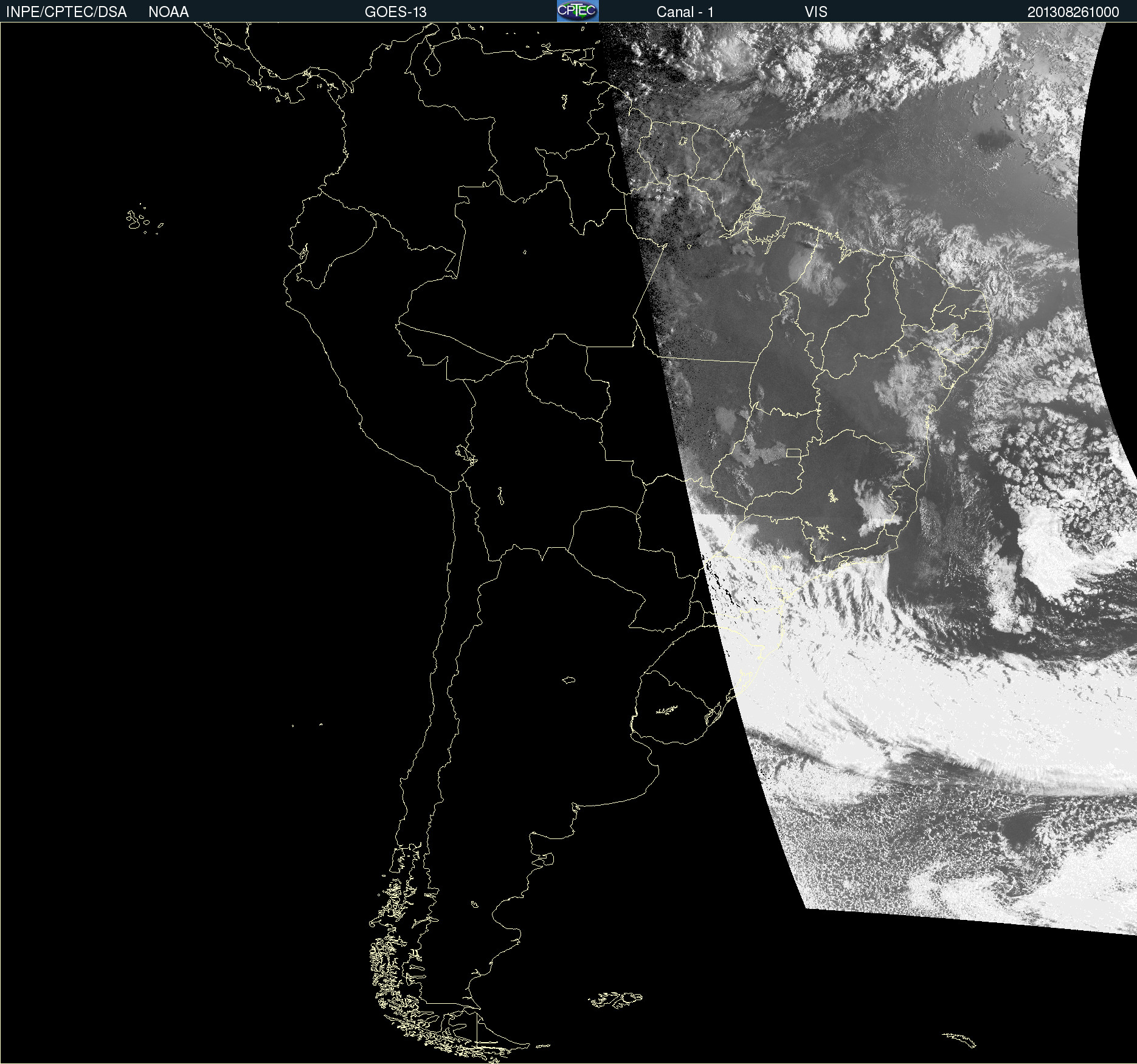Image resolution: width=1137 pixels, height=1064 pixels.
Task: Click the VIS channel label
Action: (x=816, y=12)
